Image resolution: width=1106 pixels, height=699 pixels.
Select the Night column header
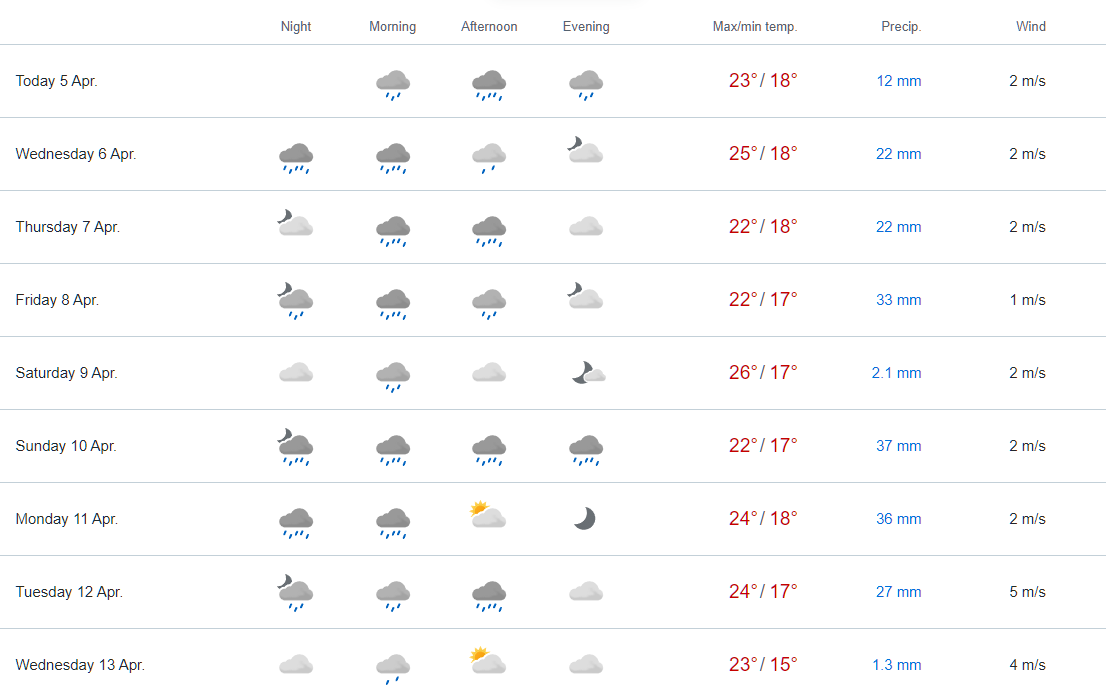coord(296,27)
